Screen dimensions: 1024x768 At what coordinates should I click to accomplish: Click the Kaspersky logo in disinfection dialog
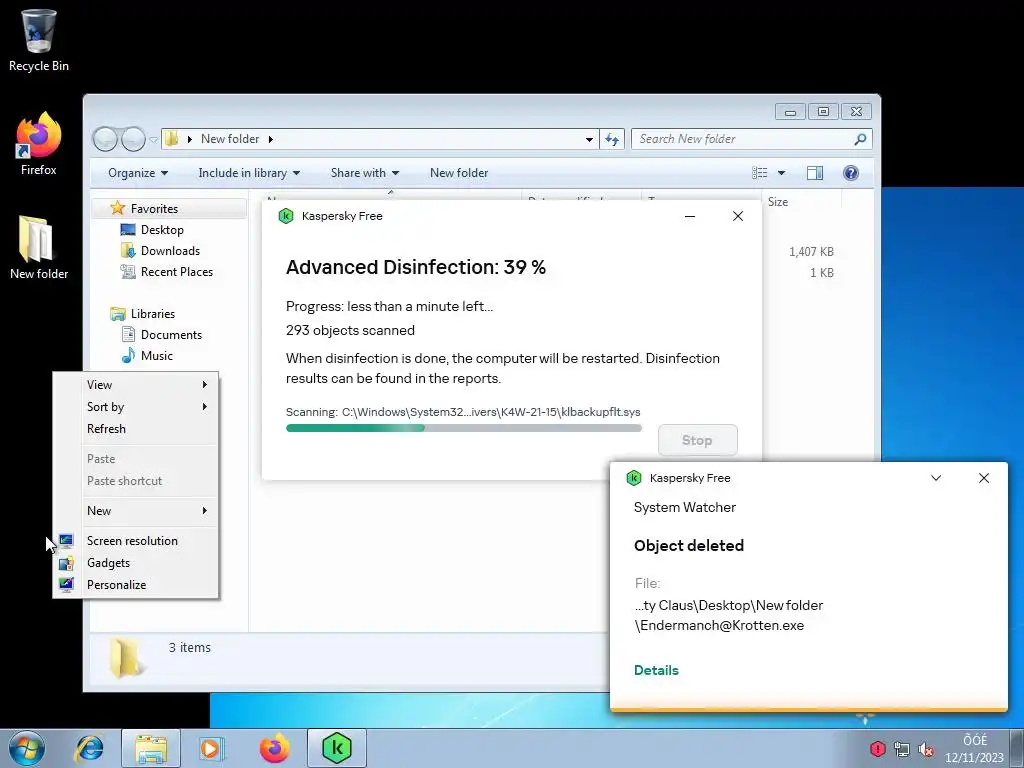[286, 216]
